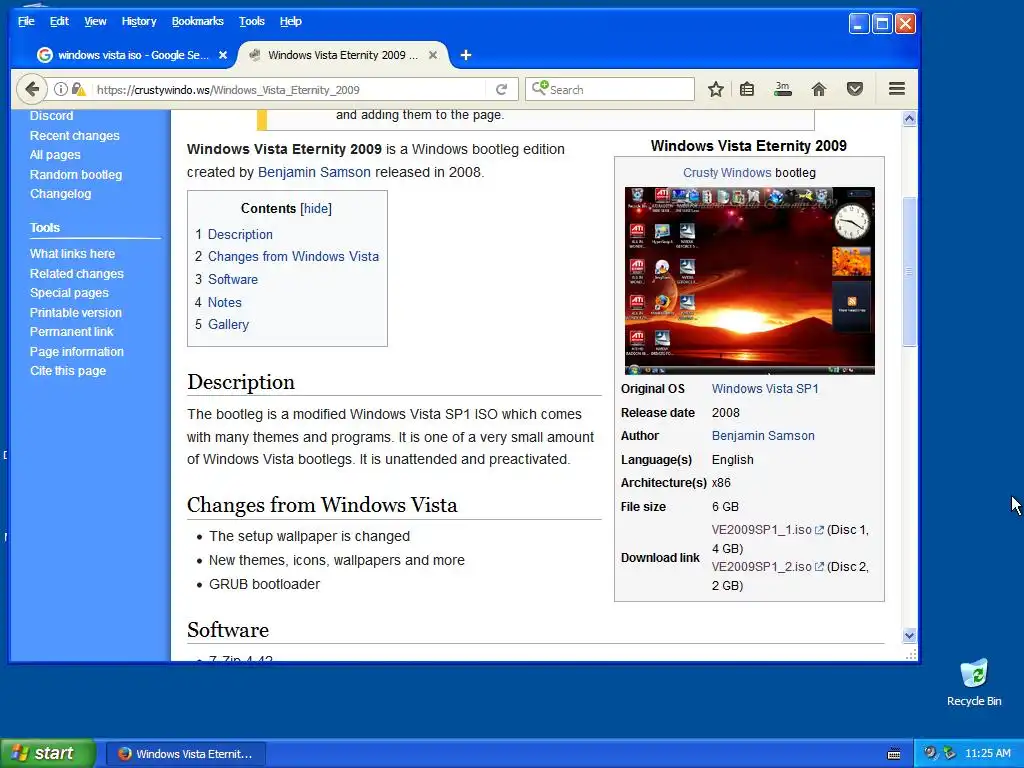The image size is (1024, 768).
Task: Open the History menu
Action: (x=138, y=21)
